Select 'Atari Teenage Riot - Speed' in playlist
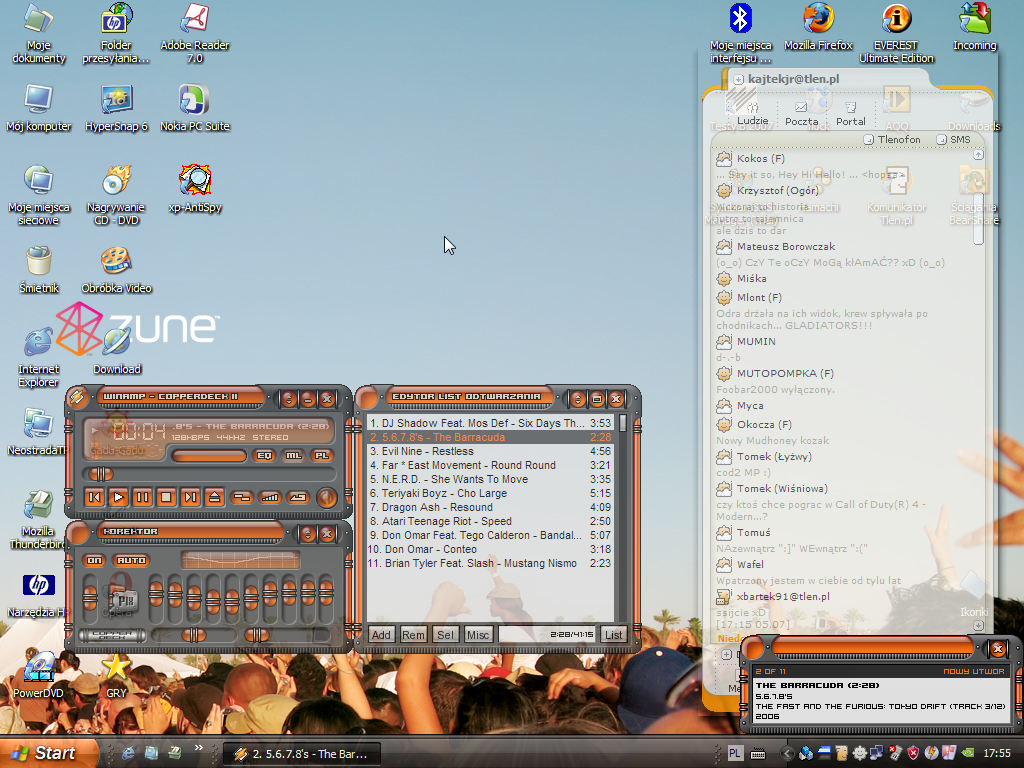The height and width of the screenshot is (768, 1024). click(490, 521)
